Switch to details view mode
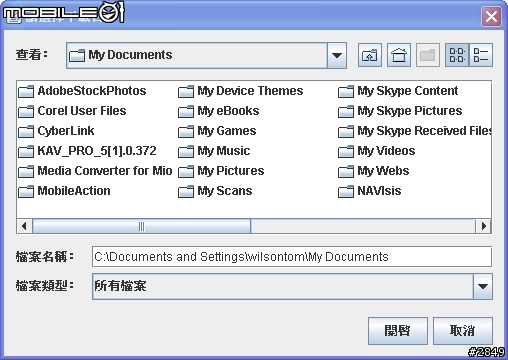The width and height of the screenshot is (508, 360). (x=481, y=55)
